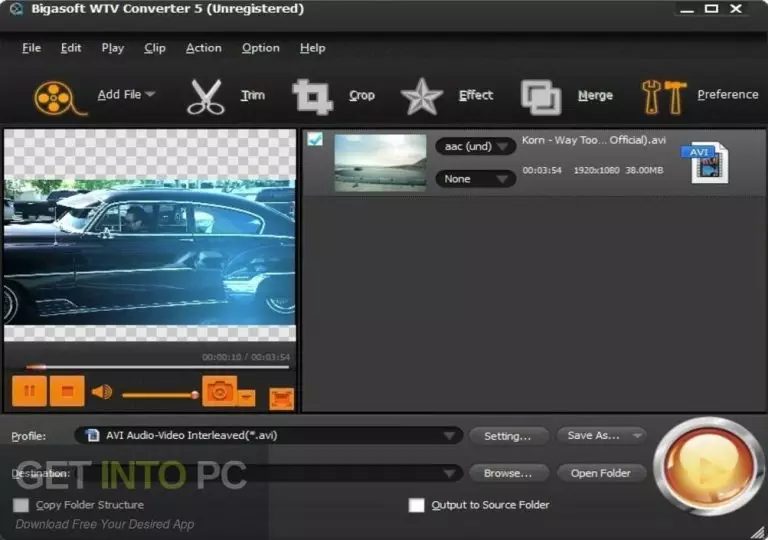Click the 38.00MB file size text

tap(644, 171)
